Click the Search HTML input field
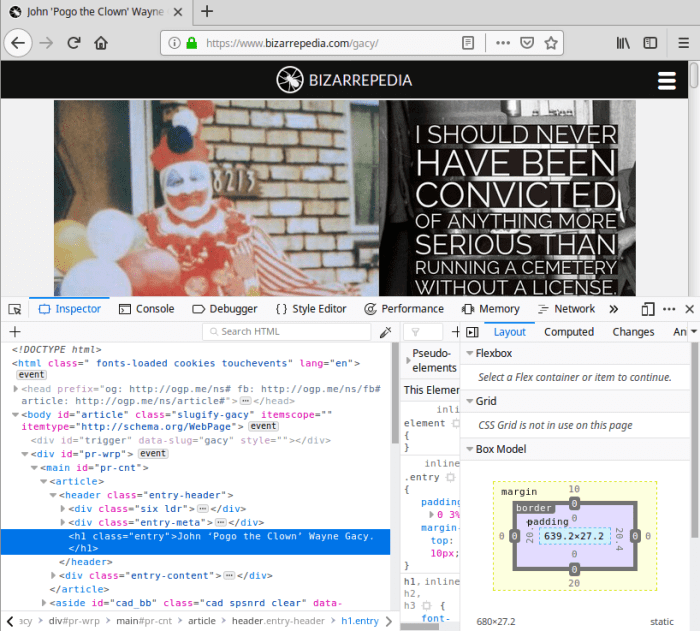This screenshot has width=700, height=631. tap(290, 332)
